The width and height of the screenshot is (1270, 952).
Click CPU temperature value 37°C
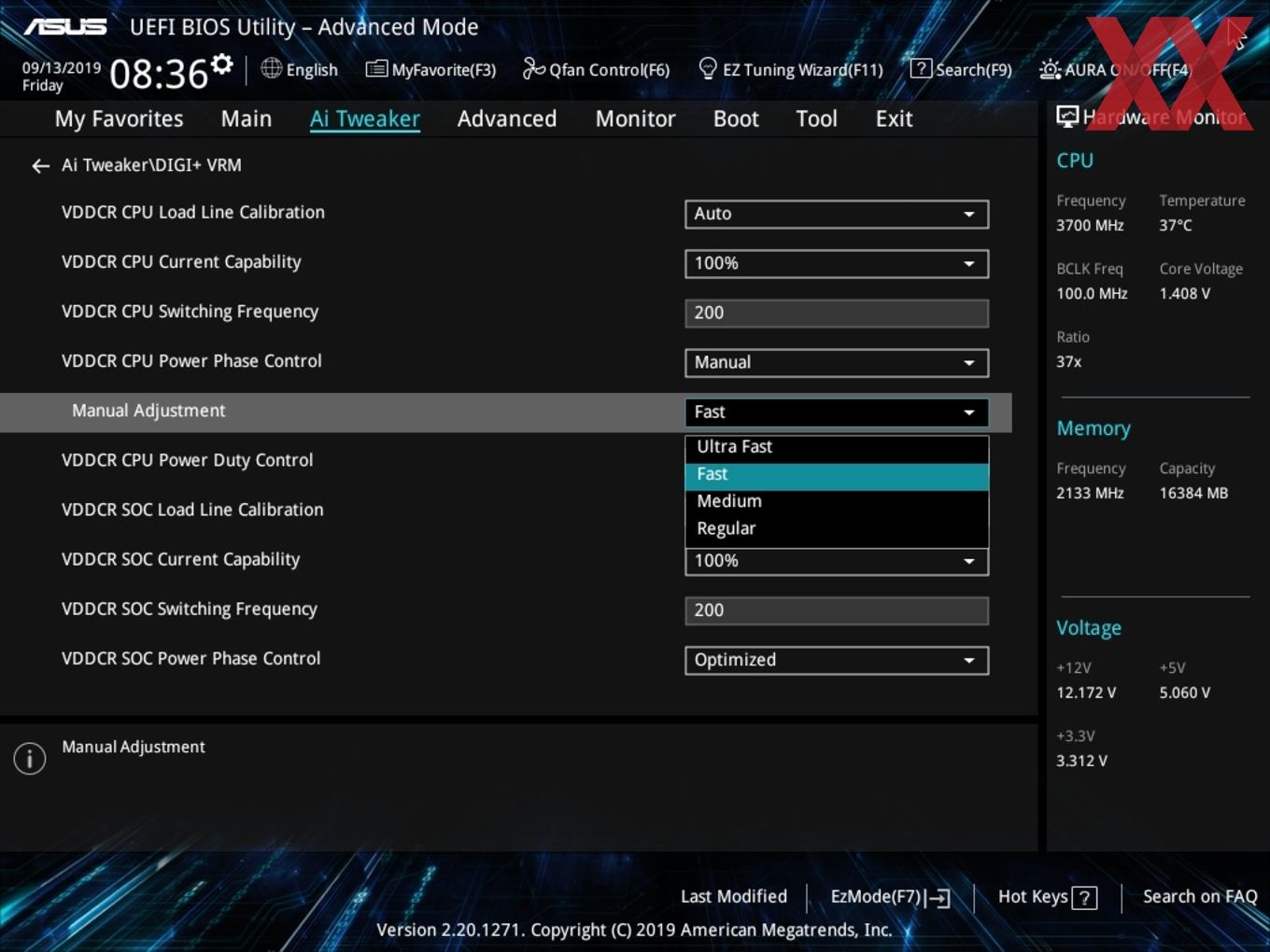pyautogui.click(x=1176, y=225)
